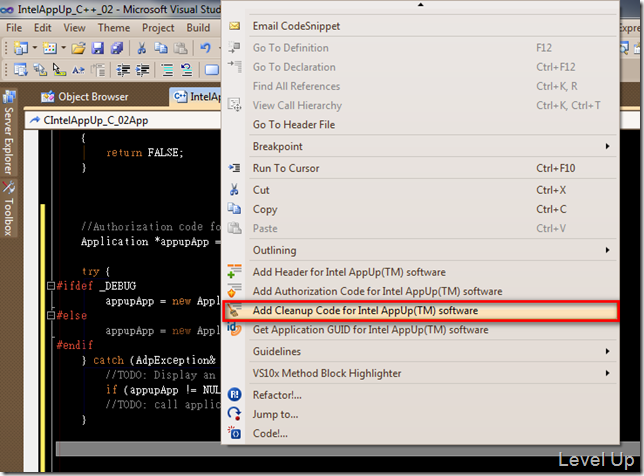644x476 pixels.
Task: Click the Toolbox vertical tab label
Action: [x=9, y=217]
